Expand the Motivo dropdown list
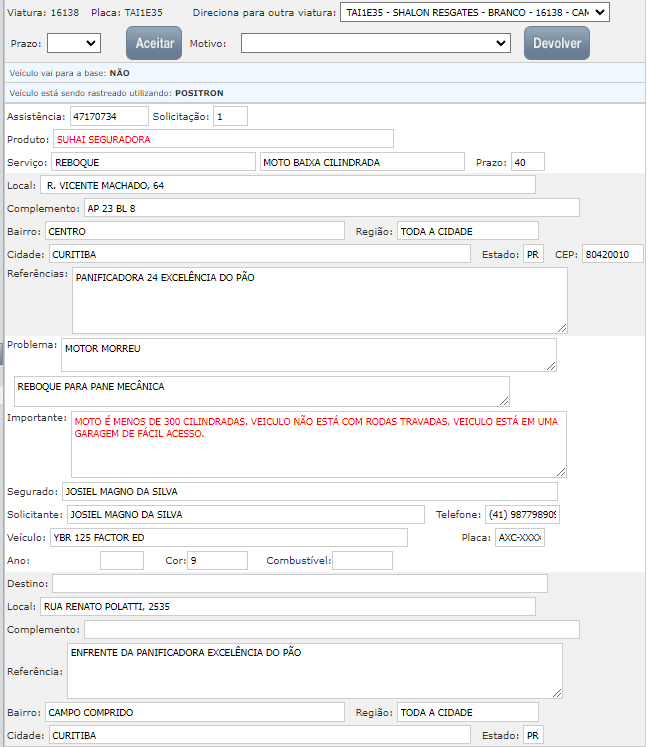This screenshot has width=648, height=747. coord(376,44)
